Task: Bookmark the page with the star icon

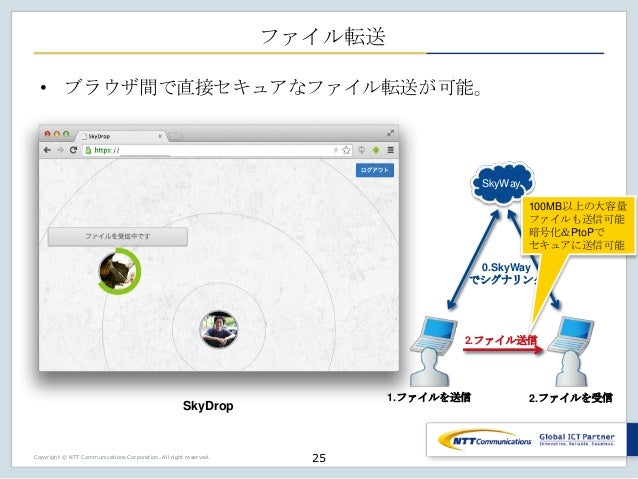Action: coord(346,150)
